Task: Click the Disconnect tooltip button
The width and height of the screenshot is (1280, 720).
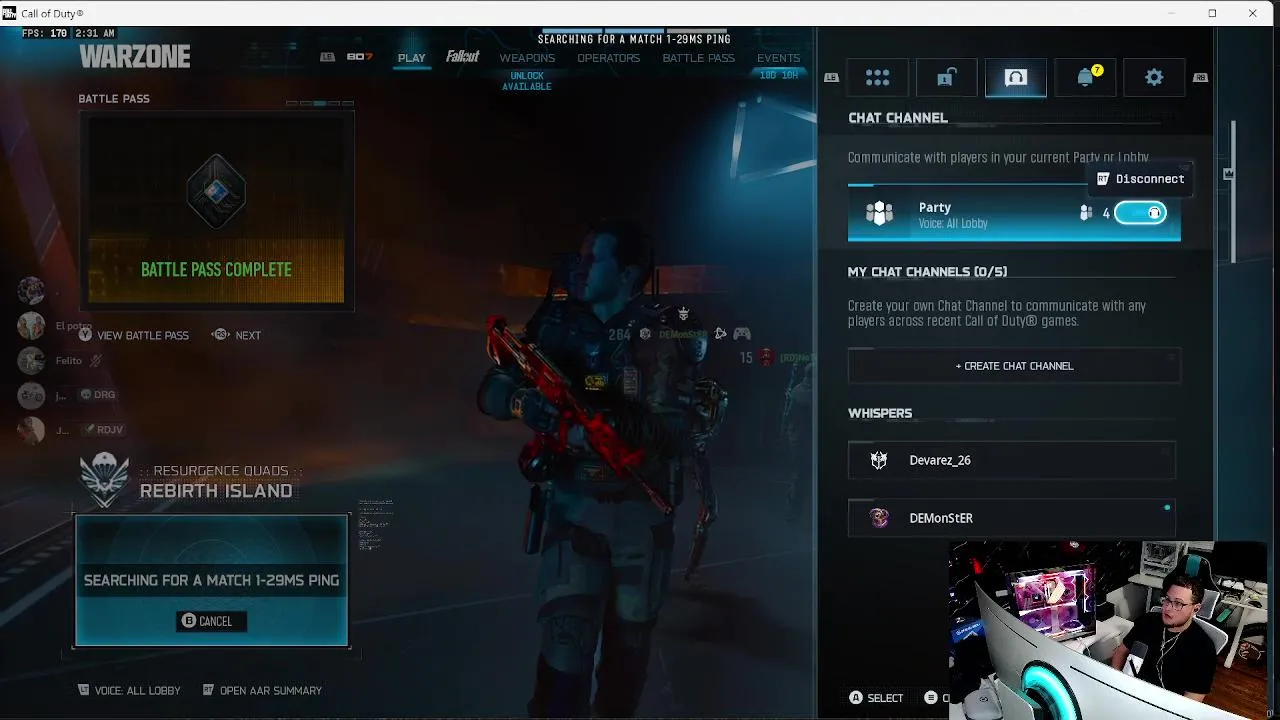Action: [1140, 179]
